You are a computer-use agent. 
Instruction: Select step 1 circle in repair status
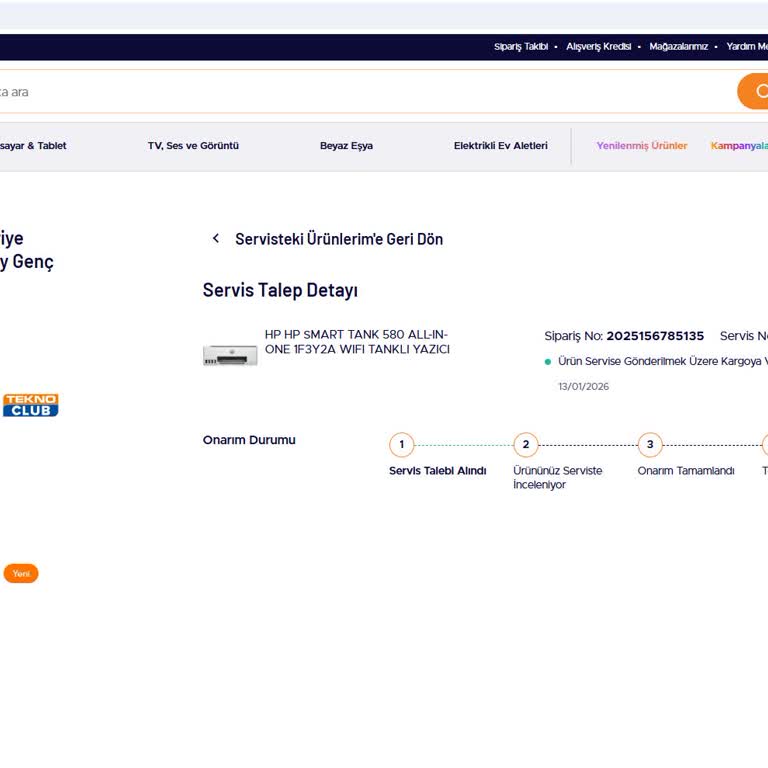point(401,445)
